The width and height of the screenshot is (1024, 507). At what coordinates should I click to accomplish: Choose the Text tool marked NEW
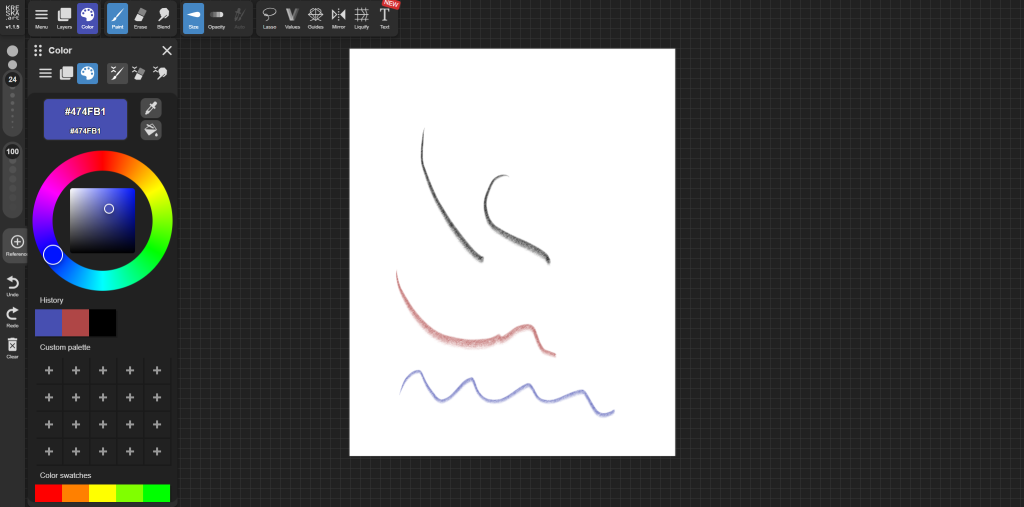pos(384,18)
